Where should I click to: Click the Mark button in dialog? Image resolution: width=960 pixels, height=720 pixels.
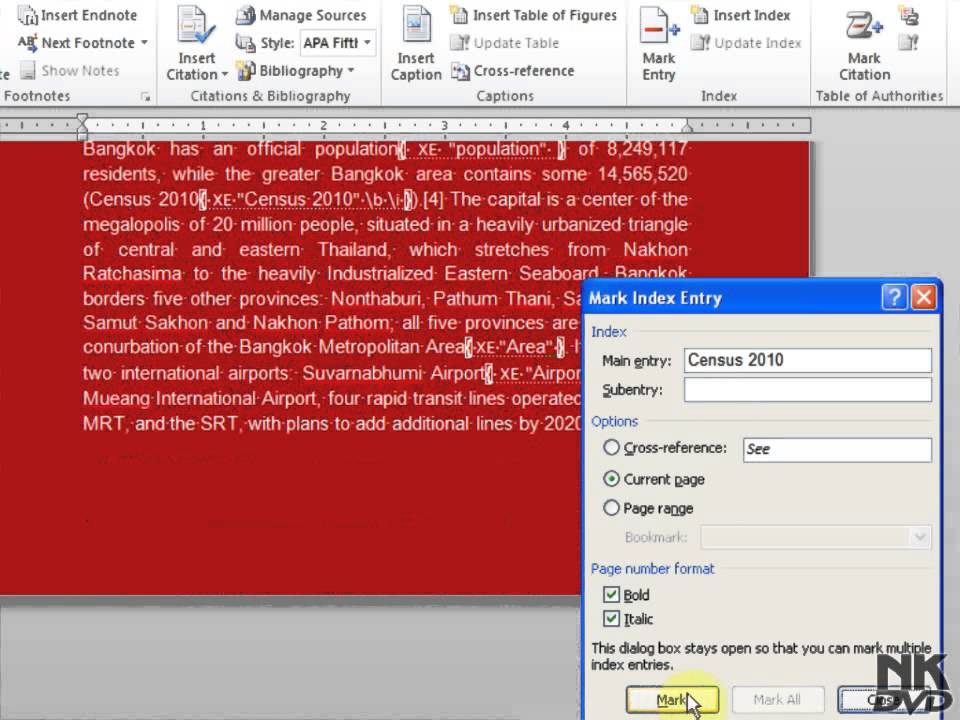tap(672, 699)
